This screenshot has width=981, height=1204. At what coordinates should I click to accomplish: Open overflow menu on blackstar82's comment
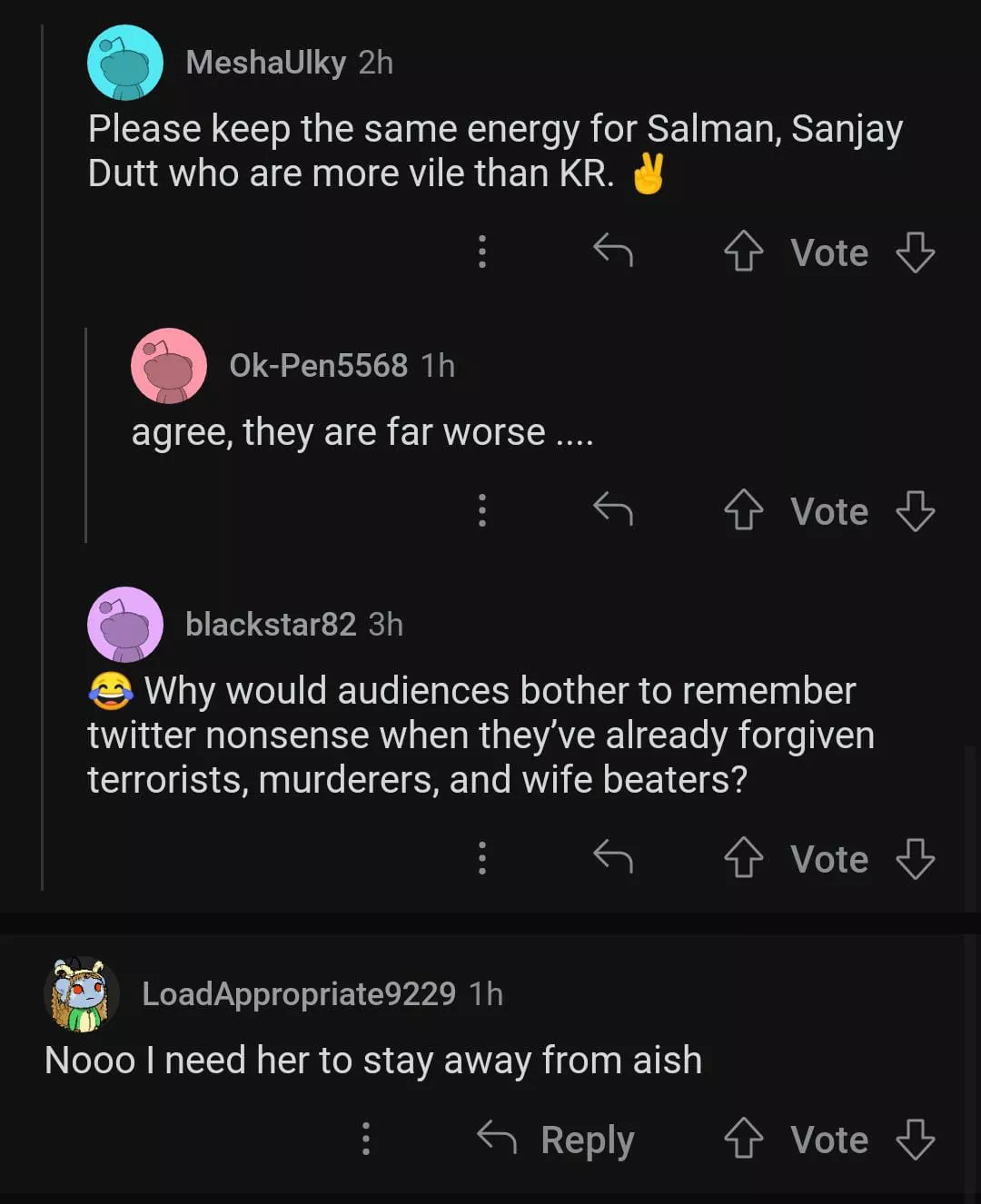482,858
